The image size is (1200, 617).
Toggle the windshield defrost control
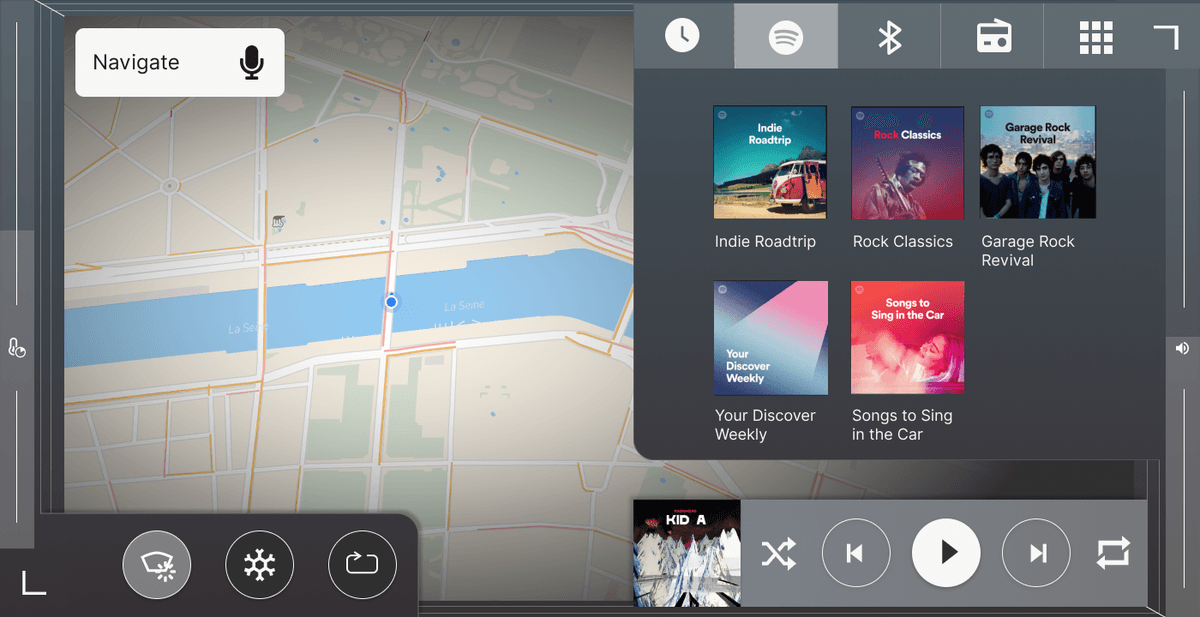click(157, 564)
